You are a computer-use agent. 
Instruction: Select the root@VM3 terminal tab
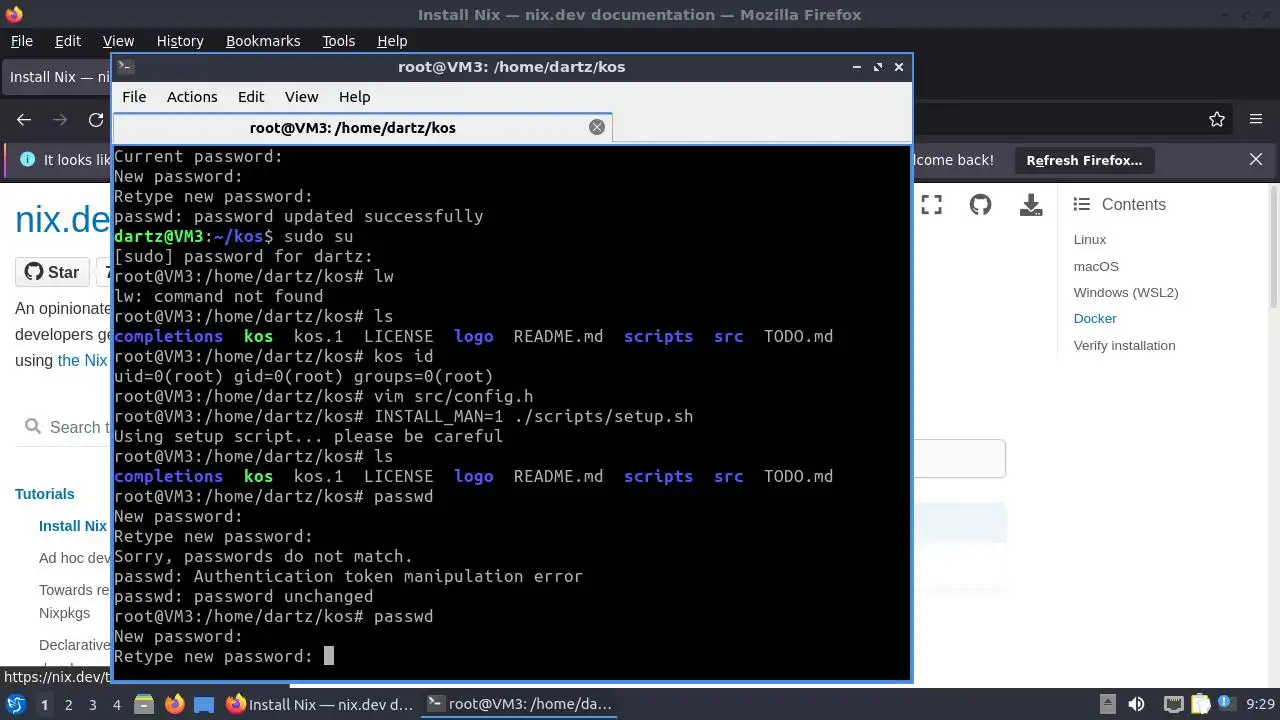(362, 127)
